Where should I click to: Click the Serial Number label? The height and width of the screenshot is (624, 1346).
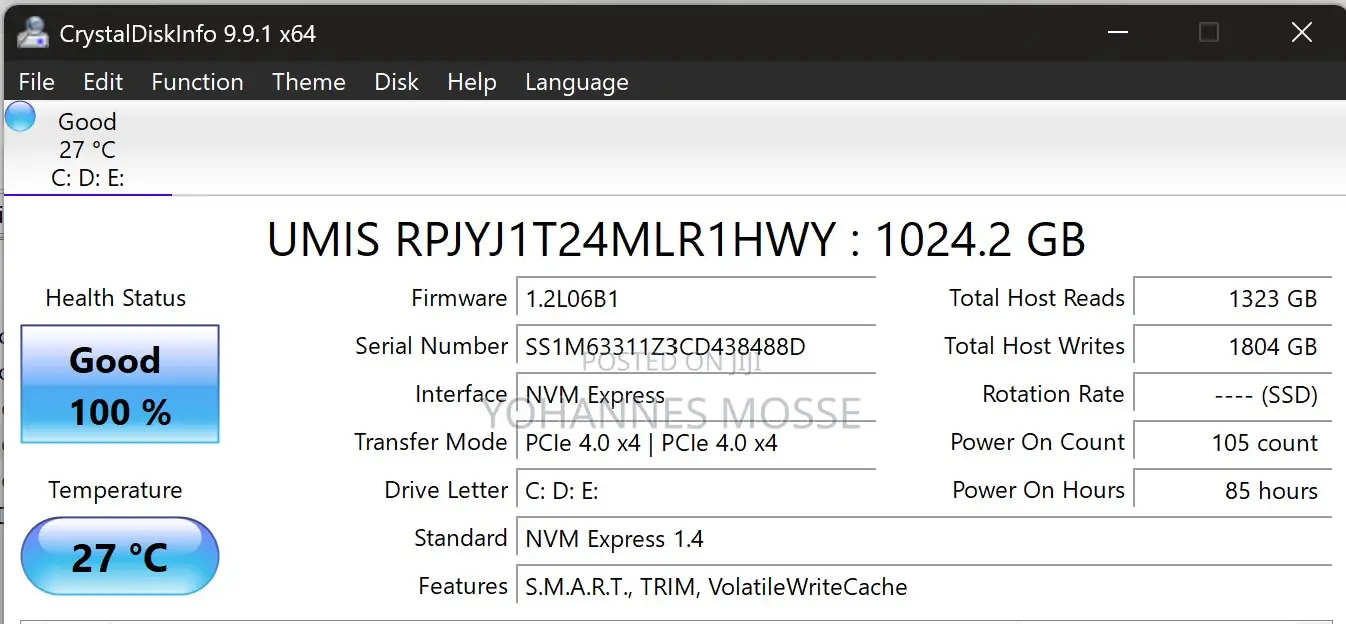(x=431, y=346)
